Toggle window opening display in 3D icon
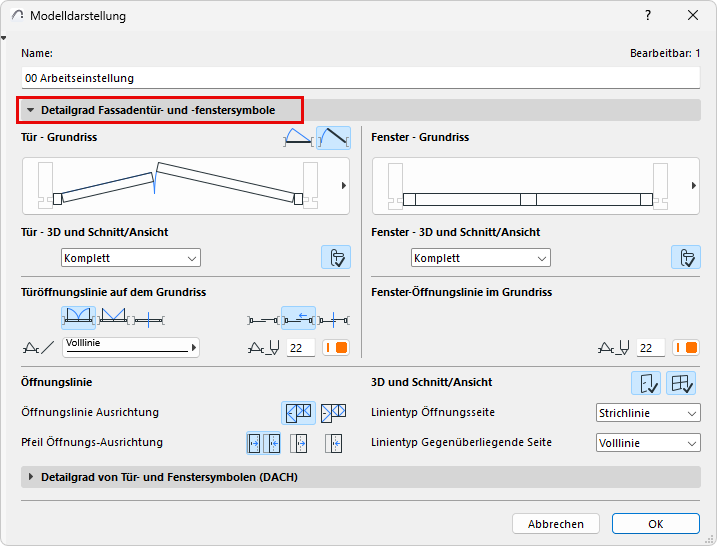Screen dimensions: 717x546 (681, 383)
